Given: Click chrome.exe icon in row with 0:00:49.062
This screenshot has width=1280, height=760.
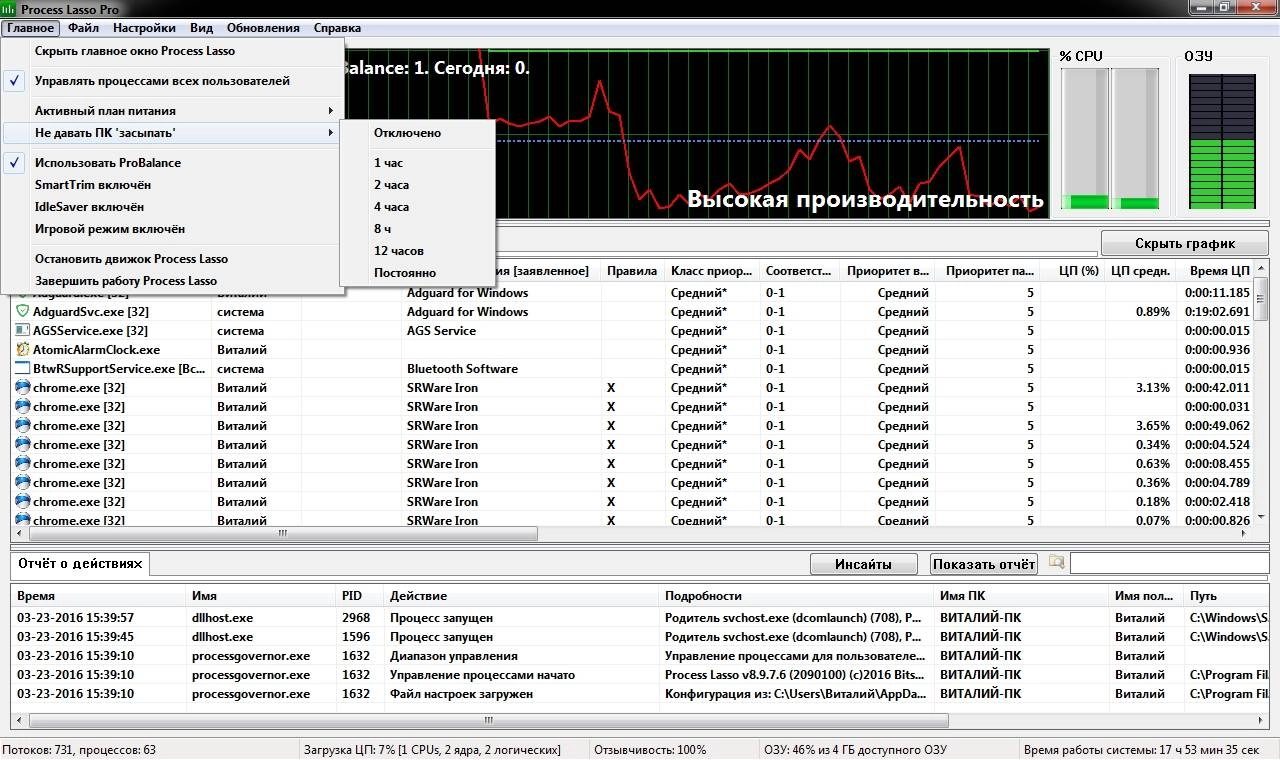Looking at the screenshot, I should pos(23,426).
